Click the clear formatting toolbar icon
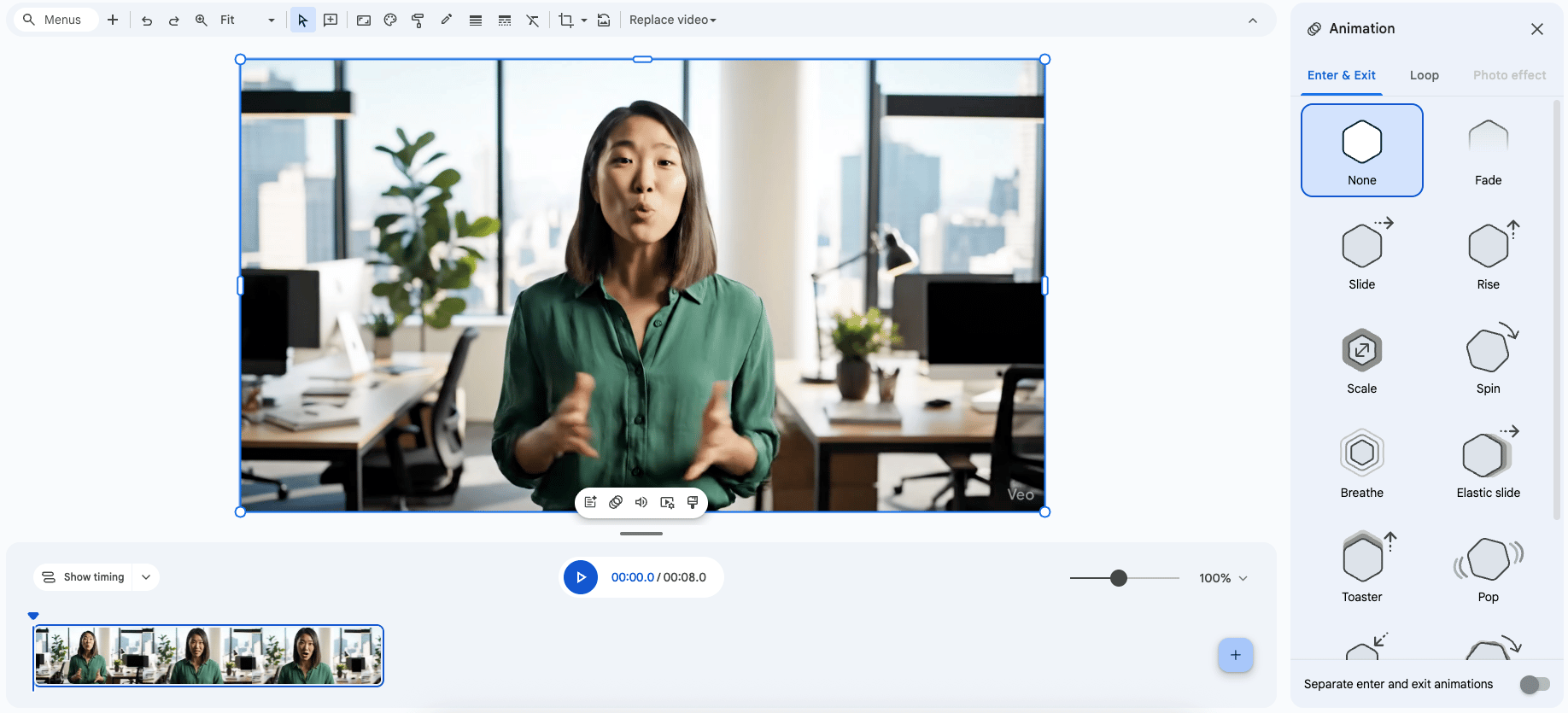The height and width of the screenshot is (713, 1568). (533, 20)
